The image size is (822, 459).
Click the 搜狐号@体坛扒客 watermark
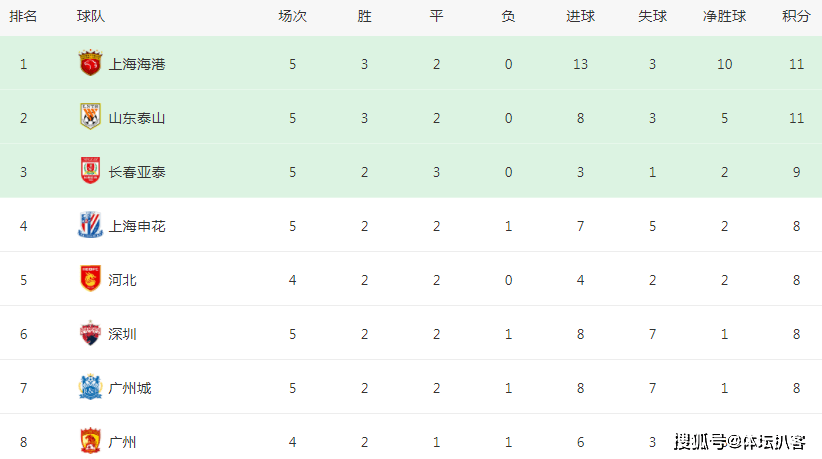(x=740, y=442)
